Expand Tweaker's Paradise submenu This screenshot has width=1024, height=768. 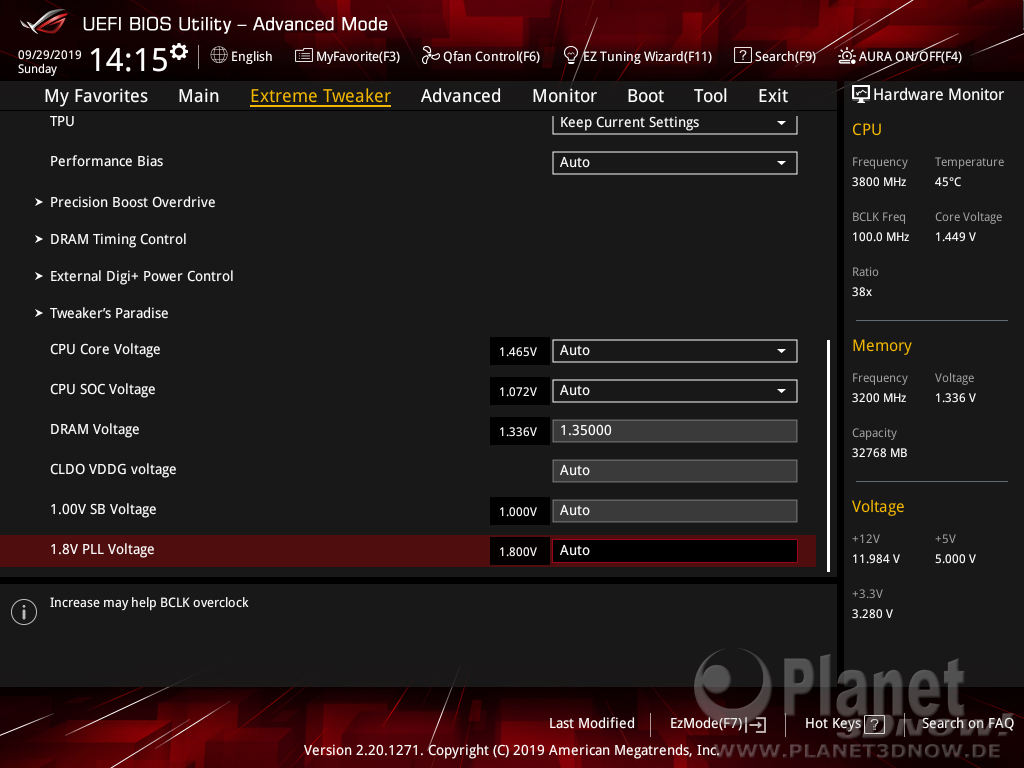[108, 313]
